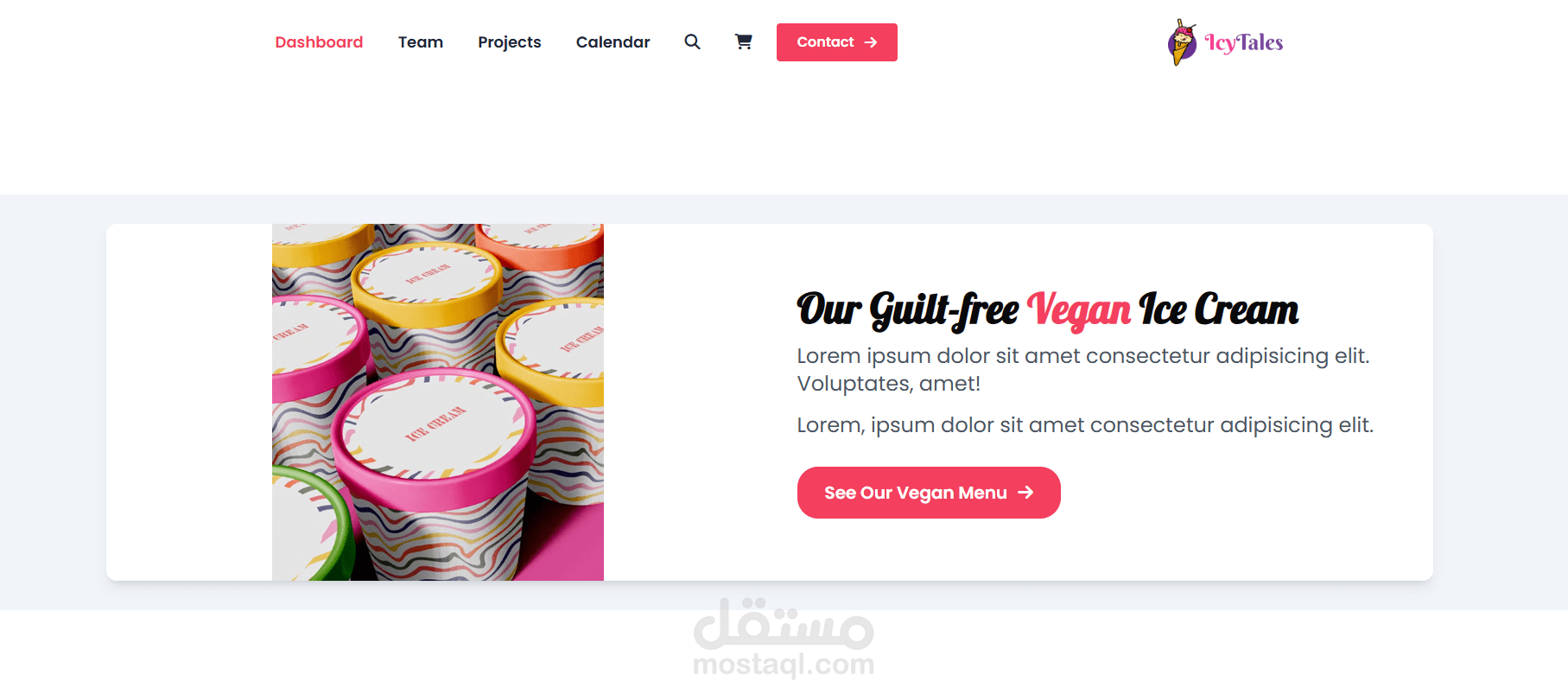
Task: Select the Projects nav item
Action: click(x=510, y=42)
